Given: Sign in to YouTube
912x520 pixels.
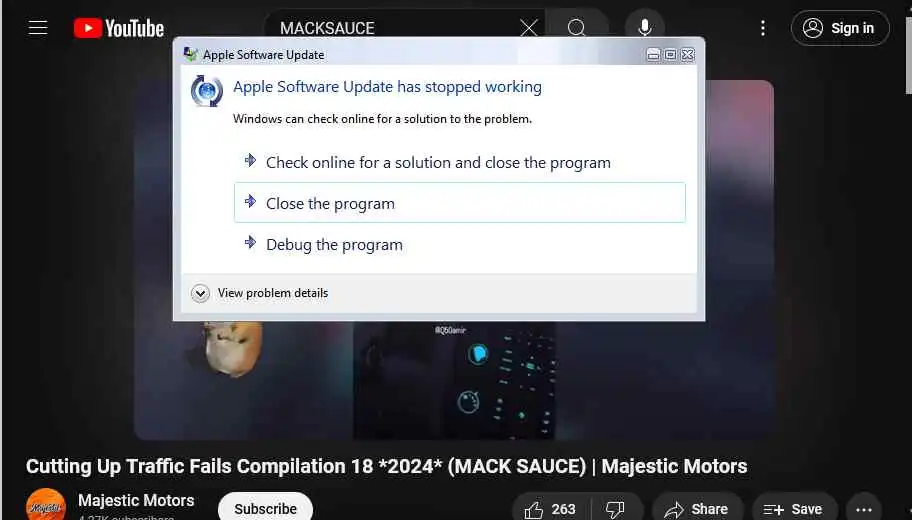Looking at the screenshot, I should pyautogui.click(x=840, y=28).
